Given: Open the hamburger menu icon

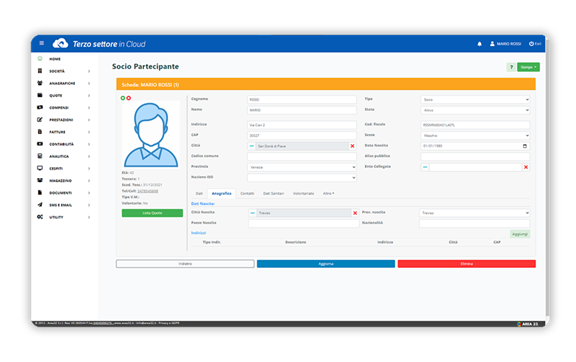Looking at the screenshot, I should coord(42,43).
